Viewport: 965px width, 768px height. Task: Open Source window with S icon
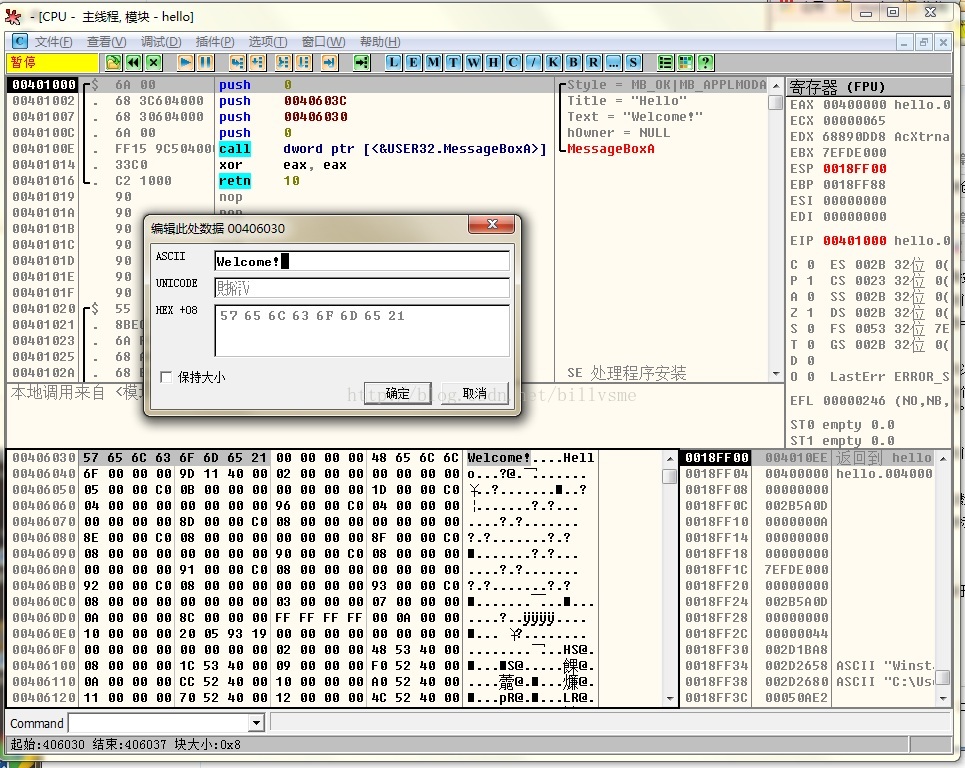point(633,62)
